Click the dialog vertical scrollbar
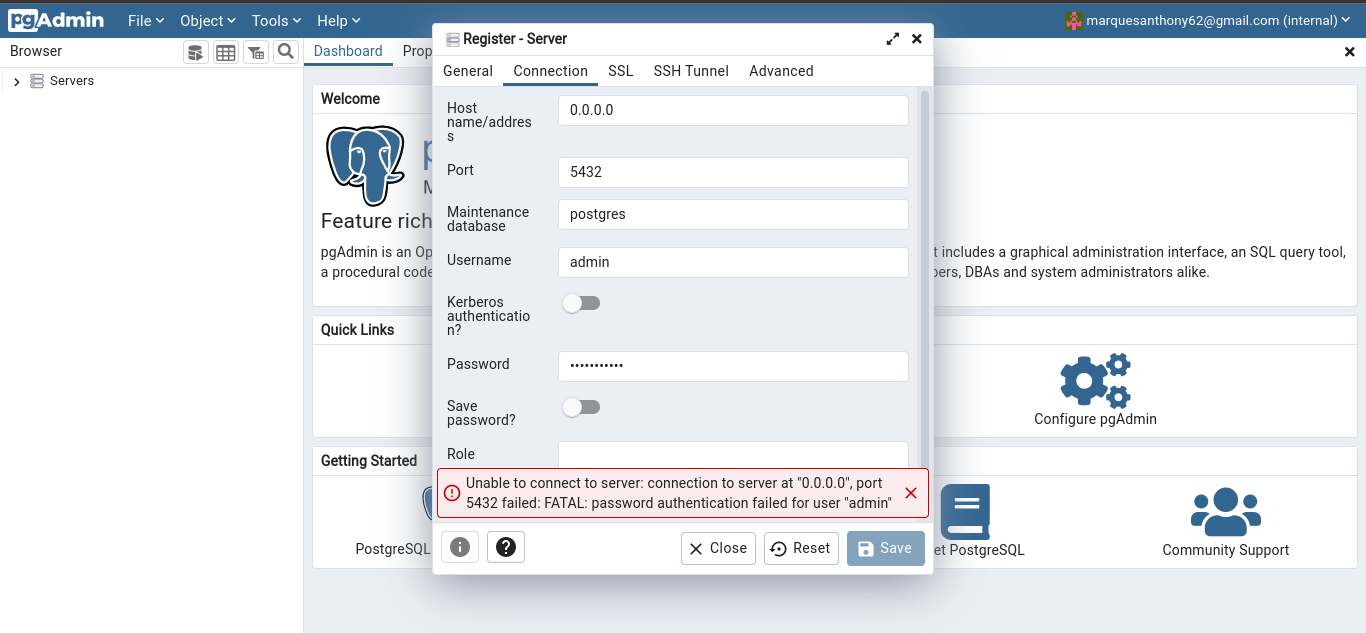Screen dimensions: 1366x633 (x=925, y=280)
